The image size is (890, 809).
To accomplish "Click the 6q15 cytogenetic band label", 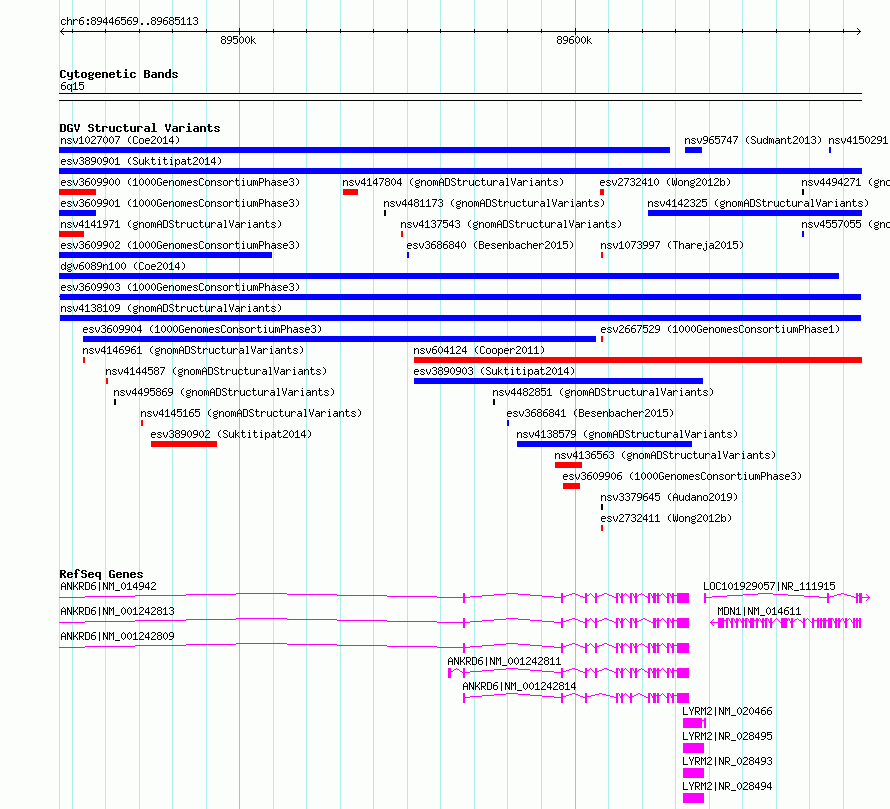I will click(72, 86).
